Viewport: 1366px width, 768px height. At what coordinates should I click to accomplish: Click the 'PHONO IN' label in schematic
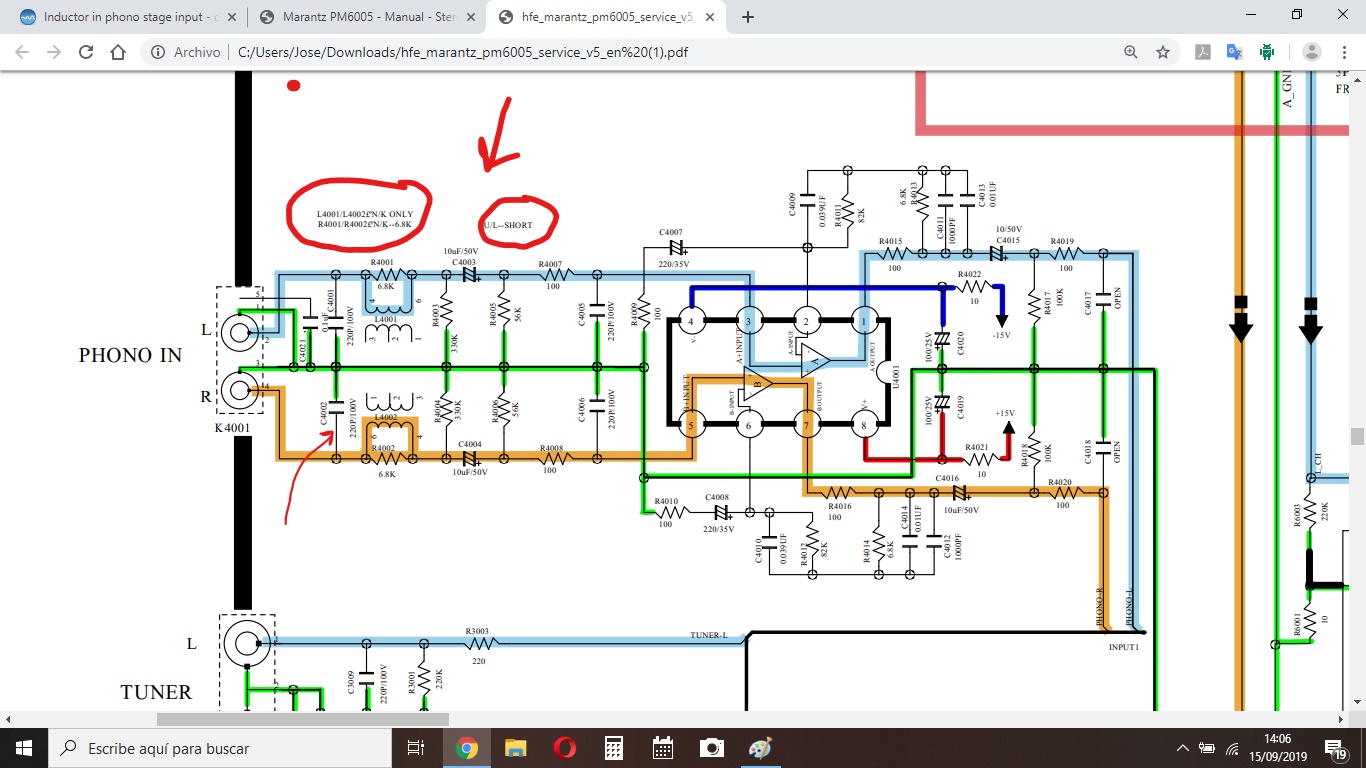(130, 355)
